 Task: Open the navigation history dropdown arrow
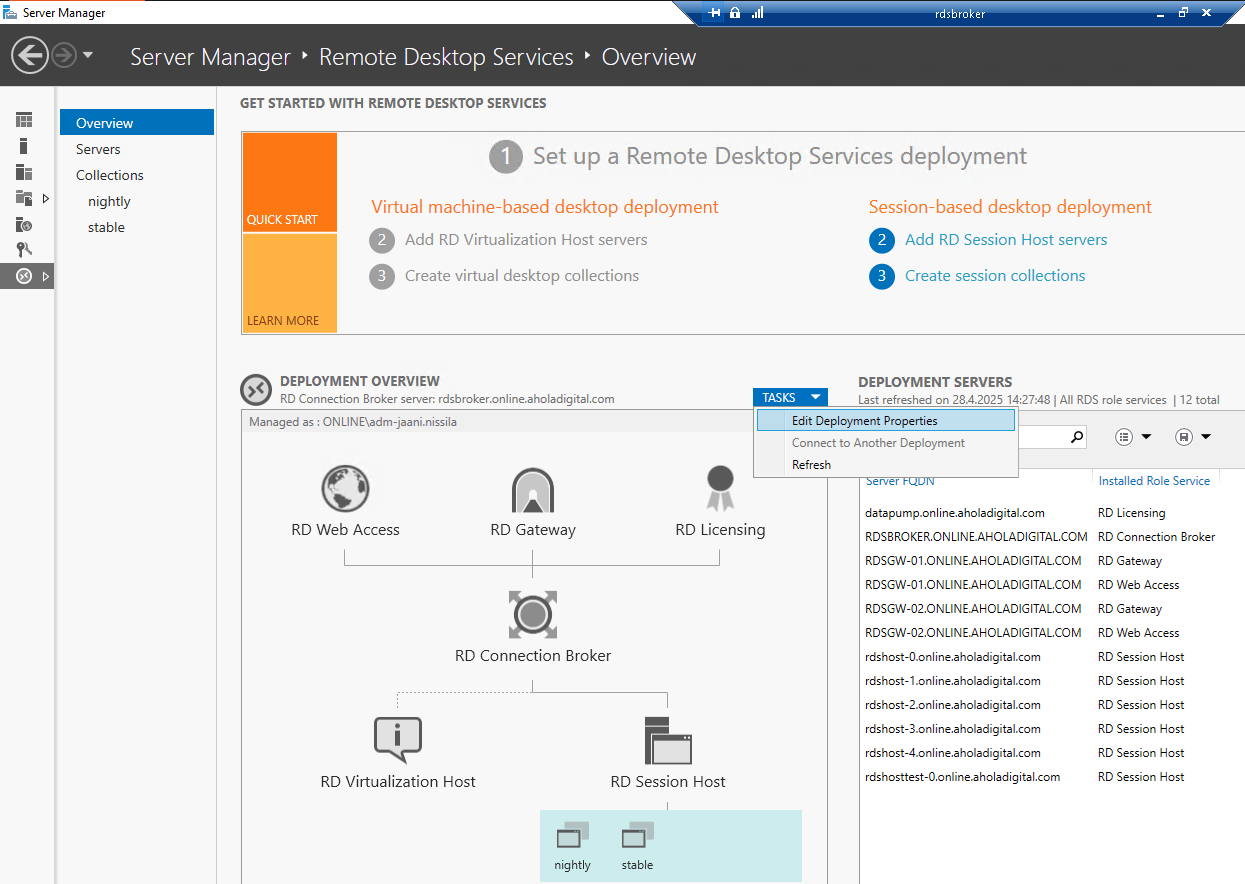pos(88,55)
